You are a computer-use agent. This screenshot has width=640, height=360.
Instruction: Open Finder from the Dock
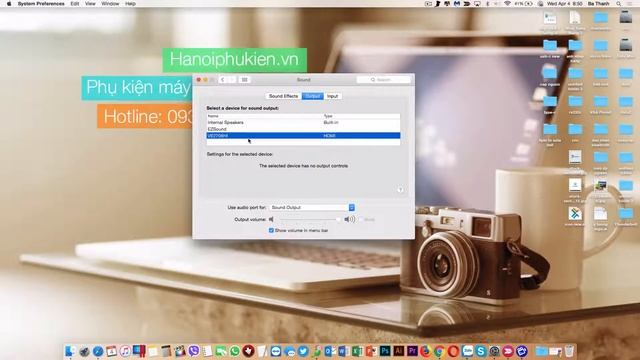tap(71, 351)
